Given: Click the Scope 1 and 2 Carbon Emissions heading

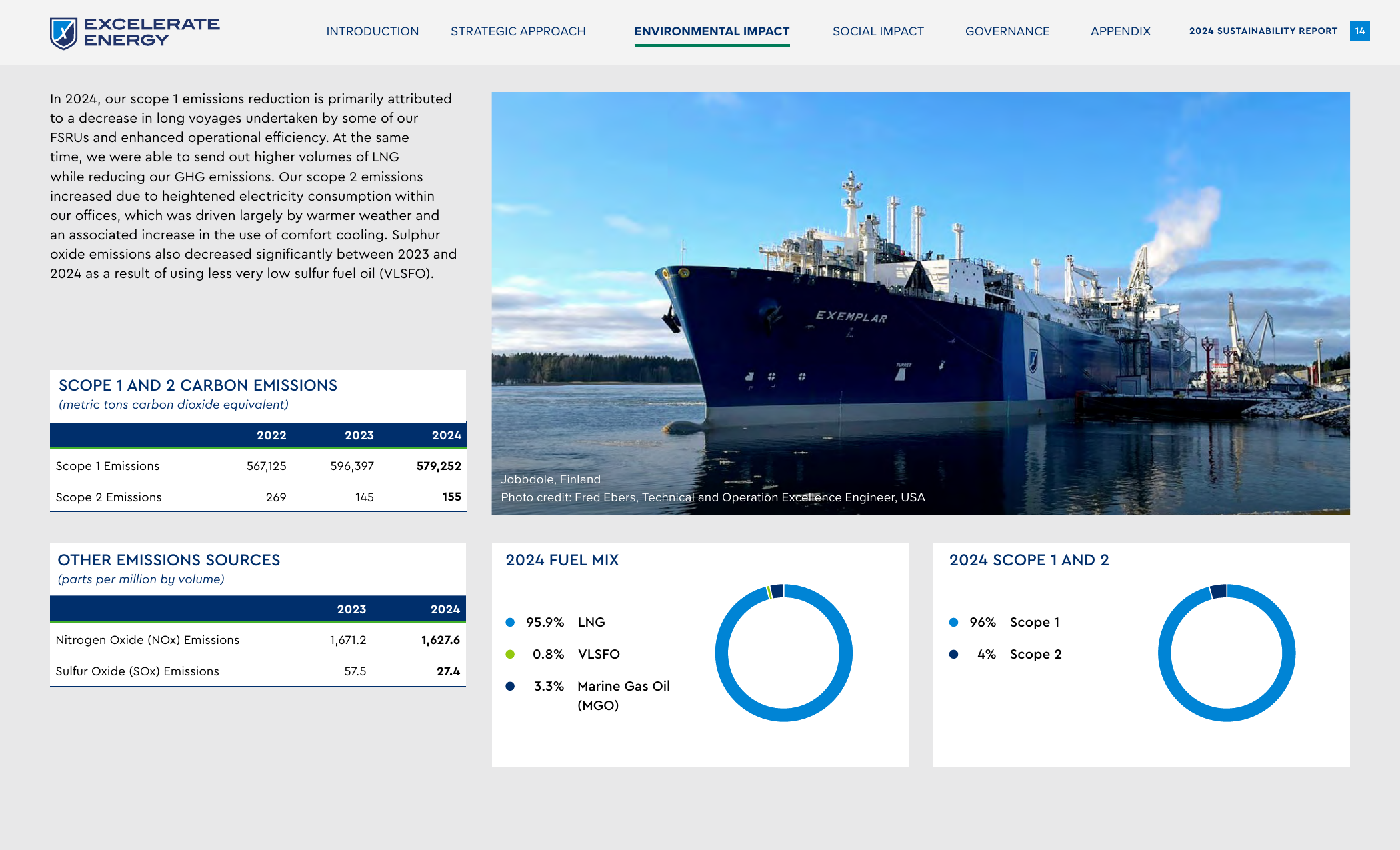Looking at the screenshot, I should 198,385.
